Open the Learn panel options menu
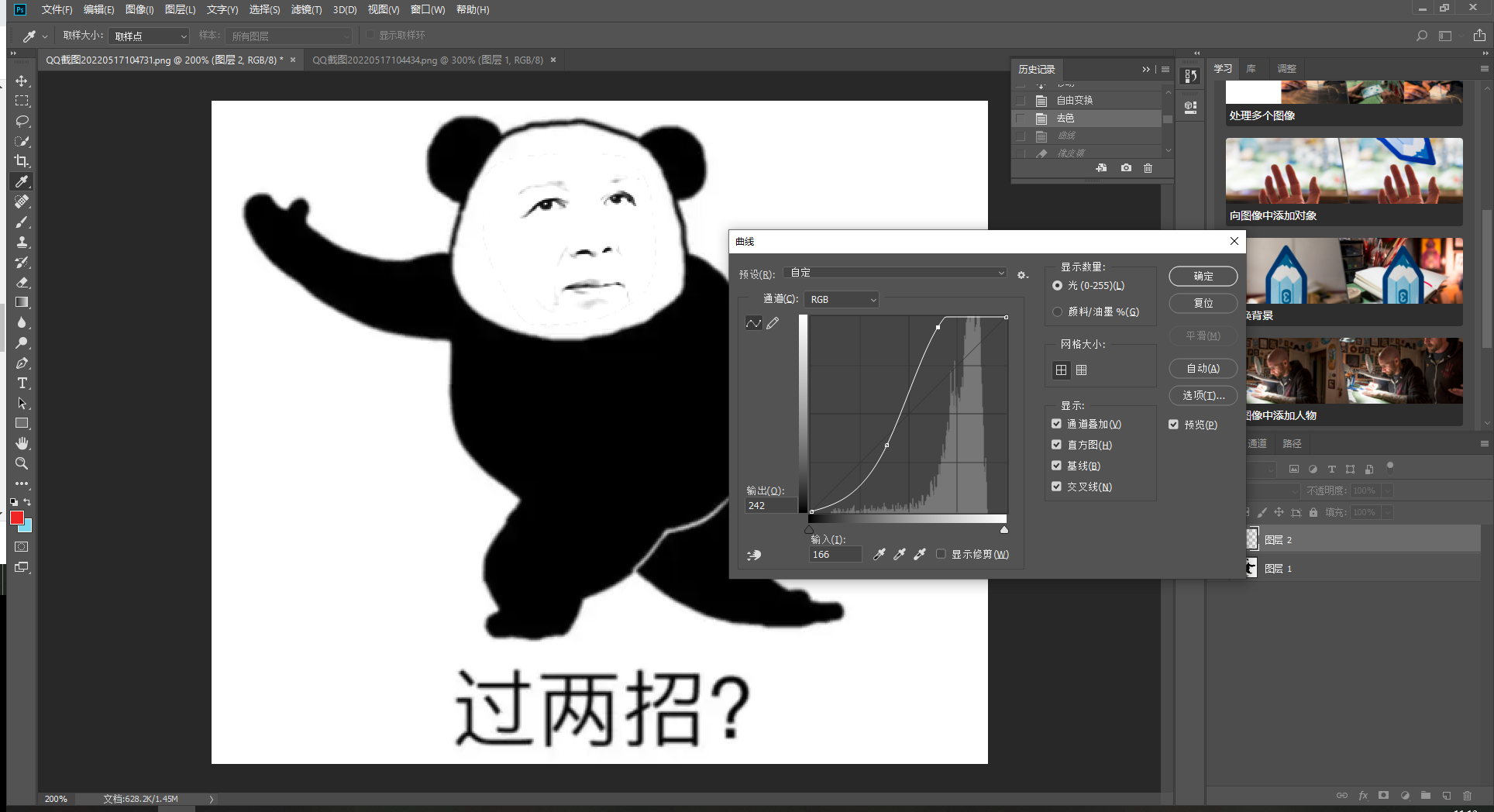This screenshot has width=1494, height=812. (x=1484, y=69)
